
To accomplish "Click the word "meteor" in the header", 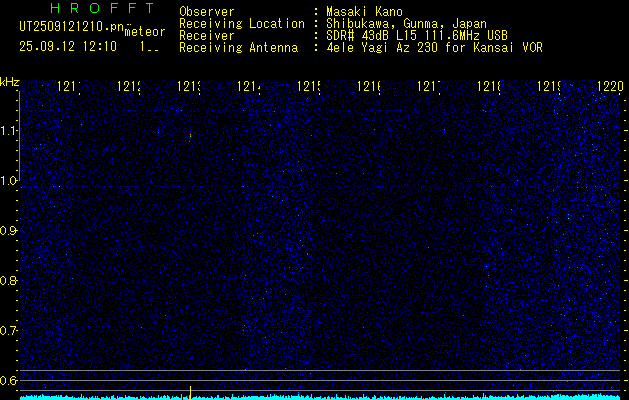I will click(x=145, y=32).
